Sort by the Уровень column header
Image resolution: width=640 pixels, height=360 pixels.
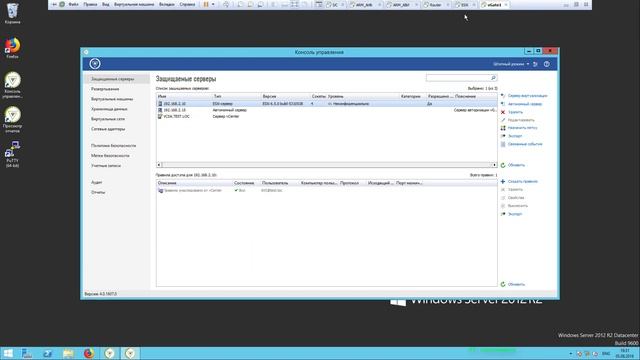click(362, 96)
